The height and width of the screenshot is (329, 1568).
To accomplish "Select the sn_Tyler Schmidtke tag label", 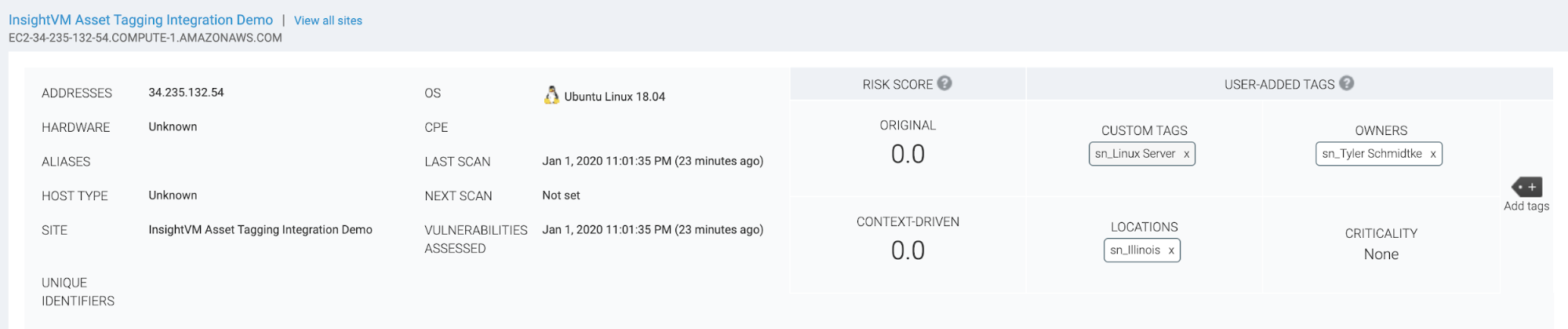I will tap(1372, 154).
